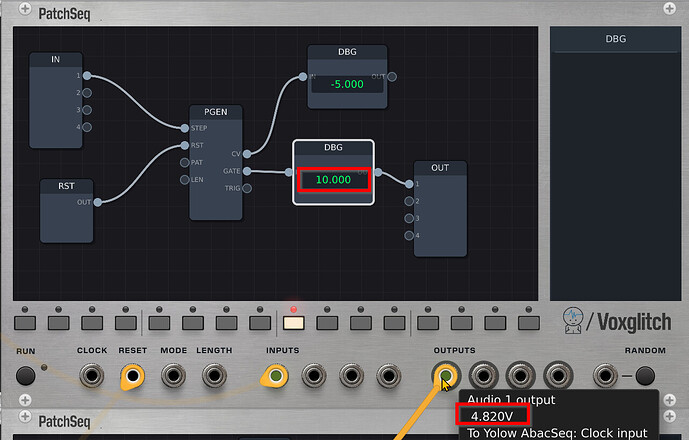689x440 pixels.
Task: Click the fourth OUTPUTS jack
Action: [558, 376]
